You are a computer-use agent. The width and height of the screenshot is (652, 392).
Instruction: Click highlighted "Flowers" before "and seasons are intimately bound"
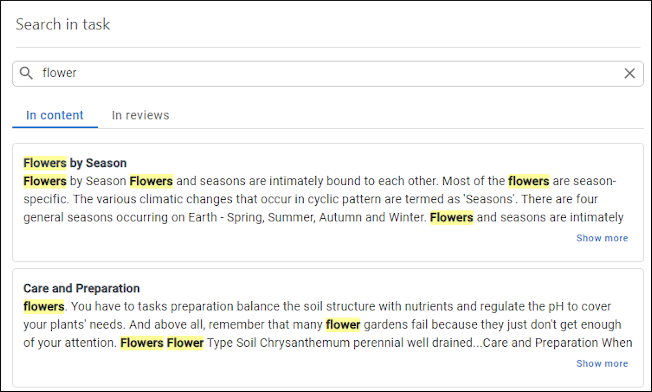(x=151, y=181)
